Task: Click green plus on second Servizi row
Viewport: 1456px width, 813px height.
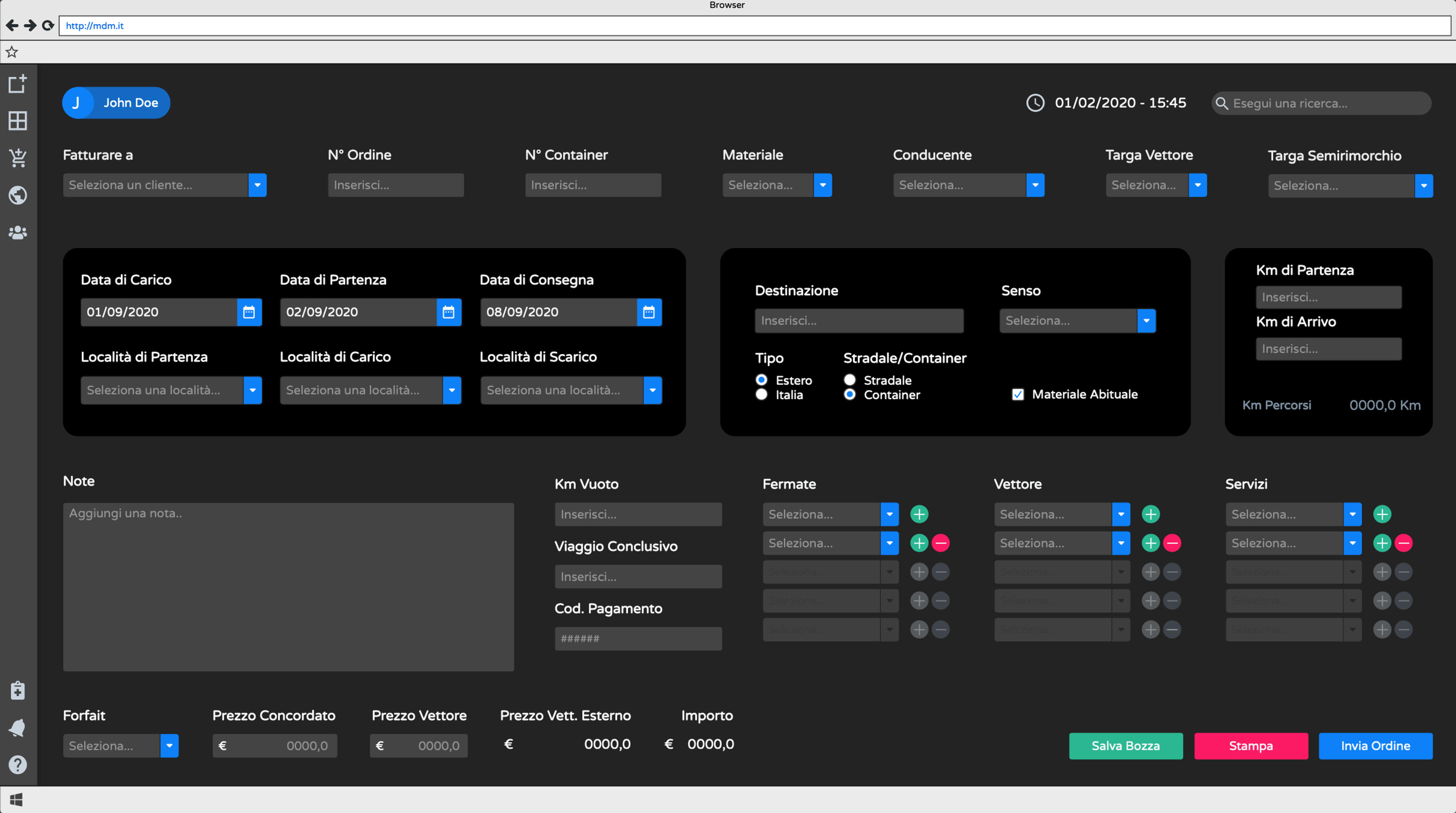Action: [x=1382, y=543]
